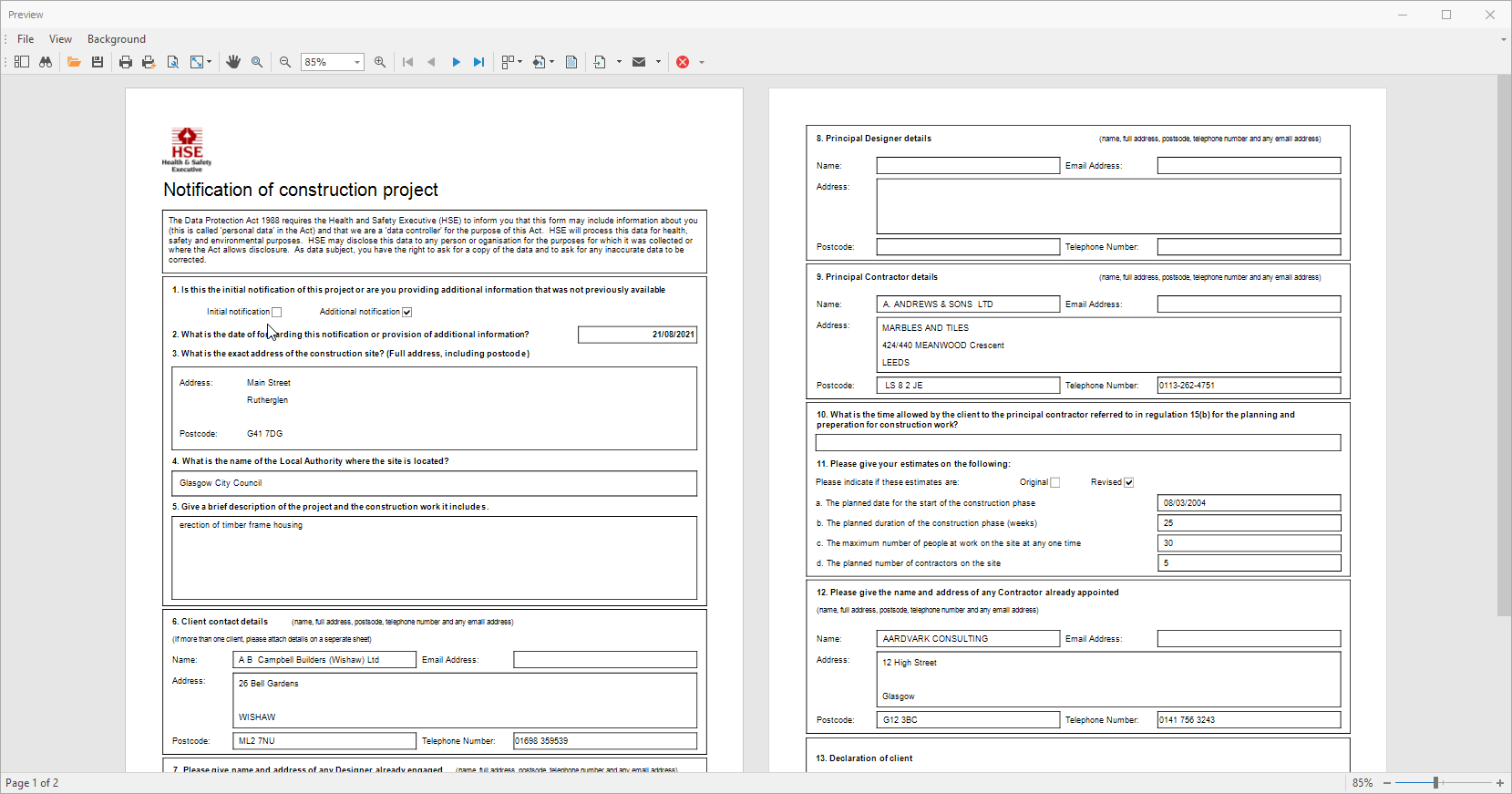Viewport: 1512px width, 794px height.
Task: Untick the Revised estimates checkbox
Action: click(x=1129, y=482)
